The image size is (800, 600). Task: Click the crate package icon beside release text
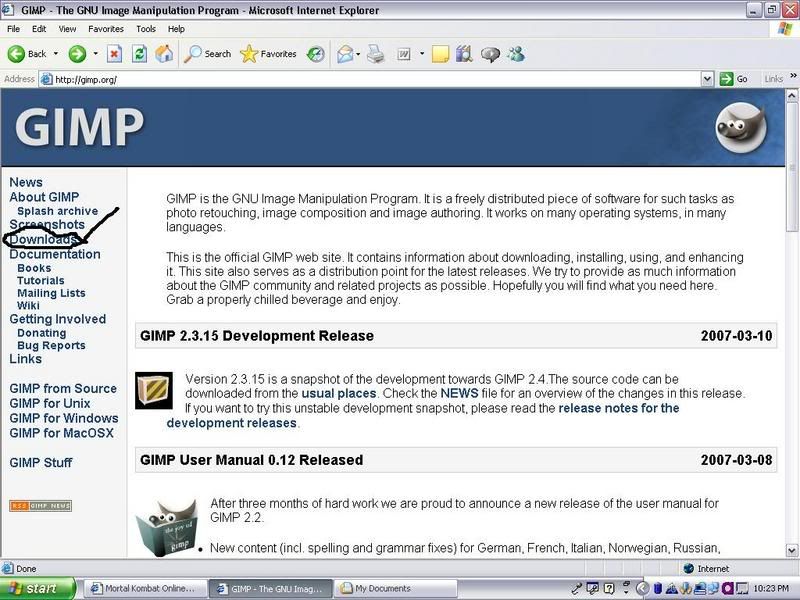154,390
